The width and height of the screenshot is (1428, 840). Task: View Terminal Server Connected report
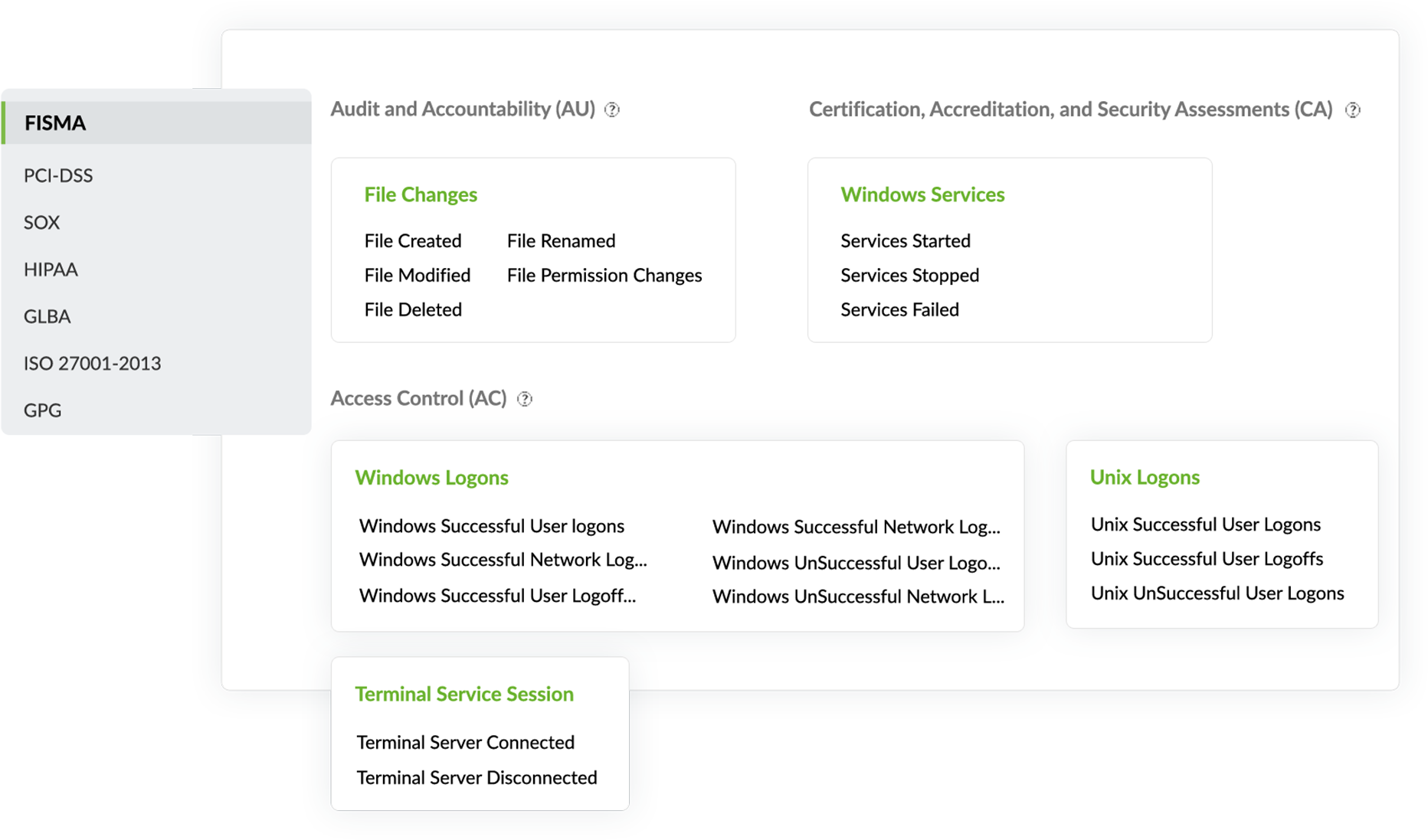tap(465, 742)
